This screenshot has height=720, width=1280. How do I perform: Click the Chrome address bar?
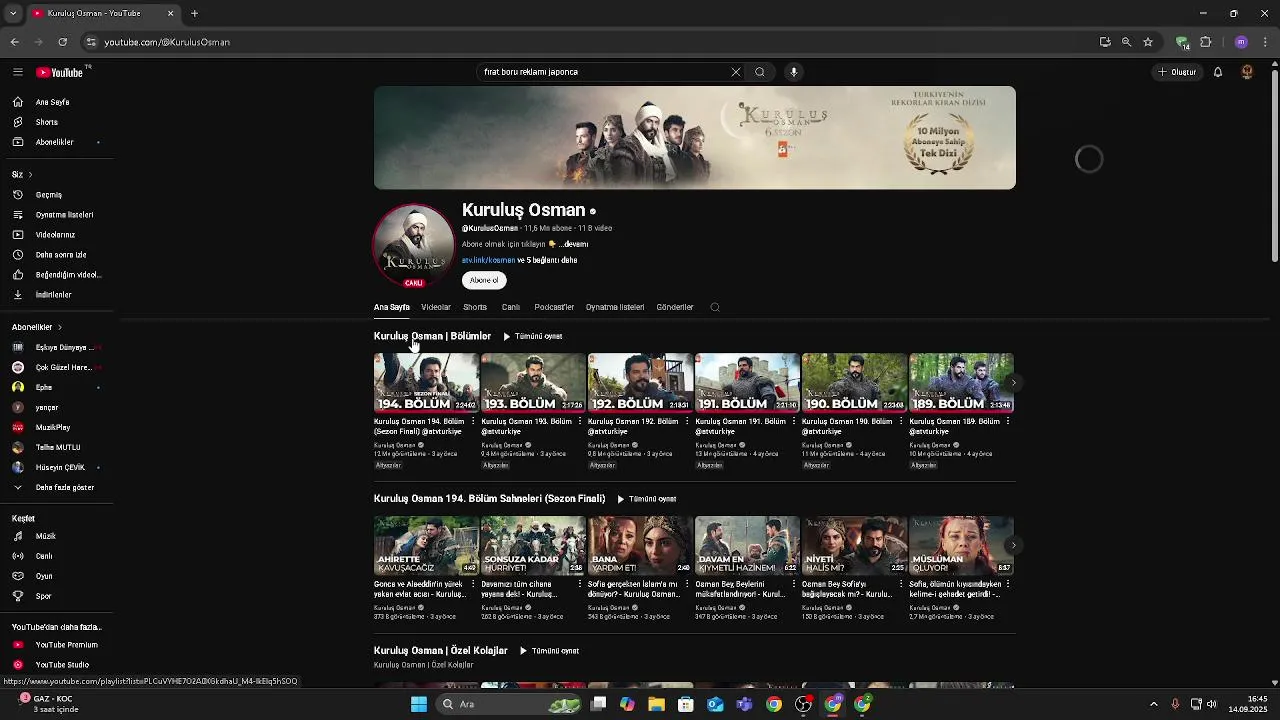[x=590, y=42]
